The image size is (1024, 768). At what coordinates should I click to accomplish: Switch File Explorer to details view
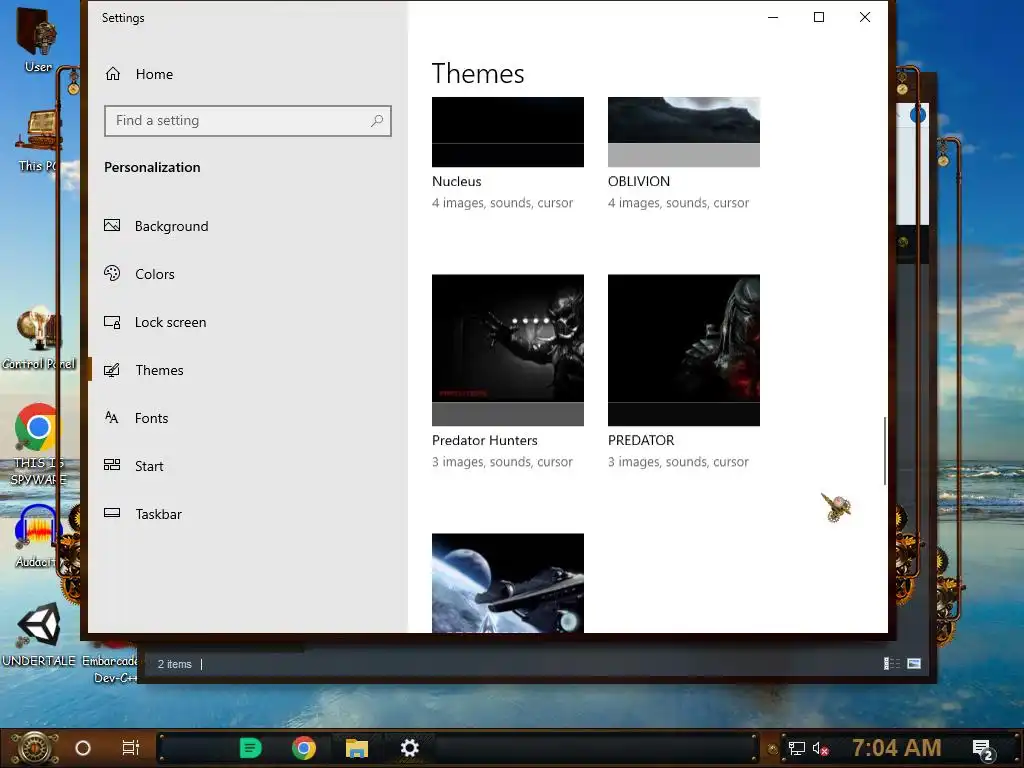click(x=891, y=664)
